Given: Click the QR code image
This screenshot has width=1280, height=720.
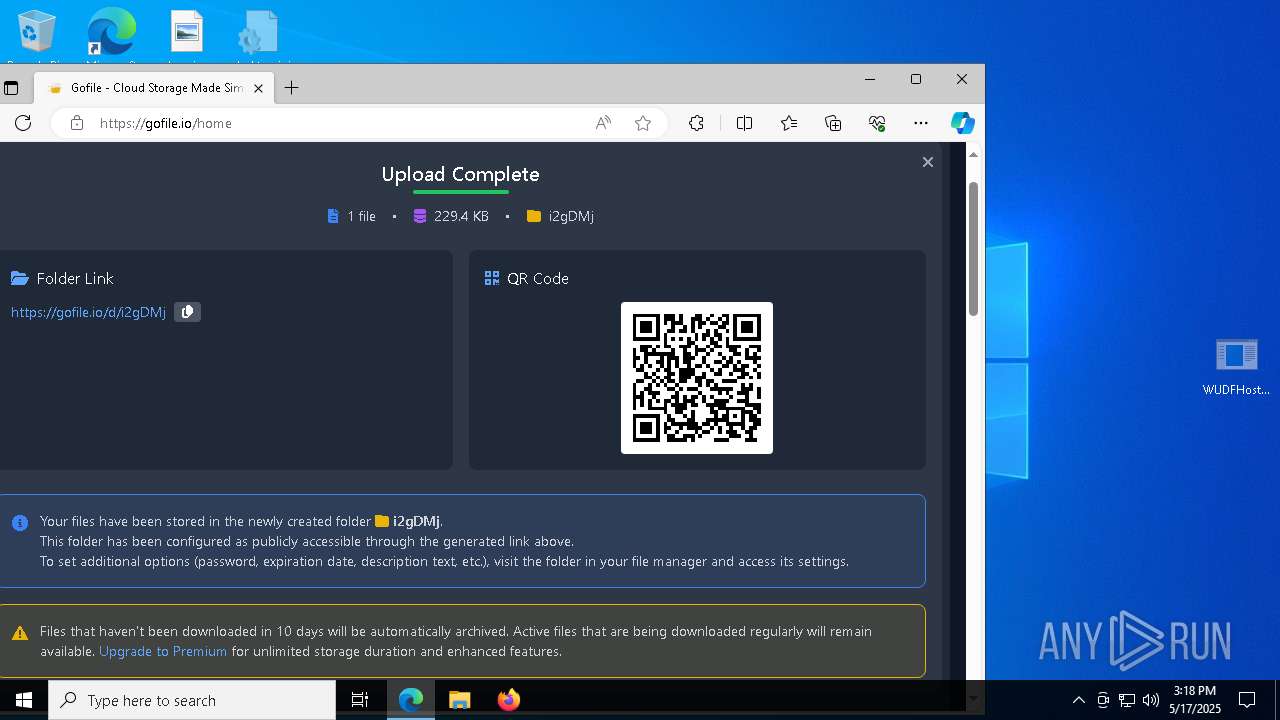Looking at the screenshot, I should tap(697, 378).
